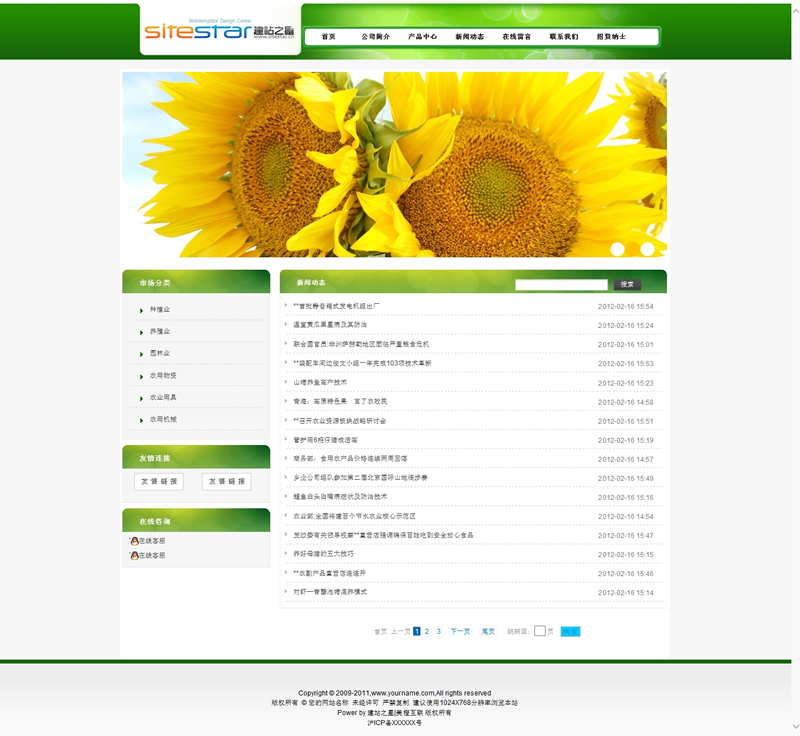
Task: Click the second white banner slide dot
Action: coord(647,248)
